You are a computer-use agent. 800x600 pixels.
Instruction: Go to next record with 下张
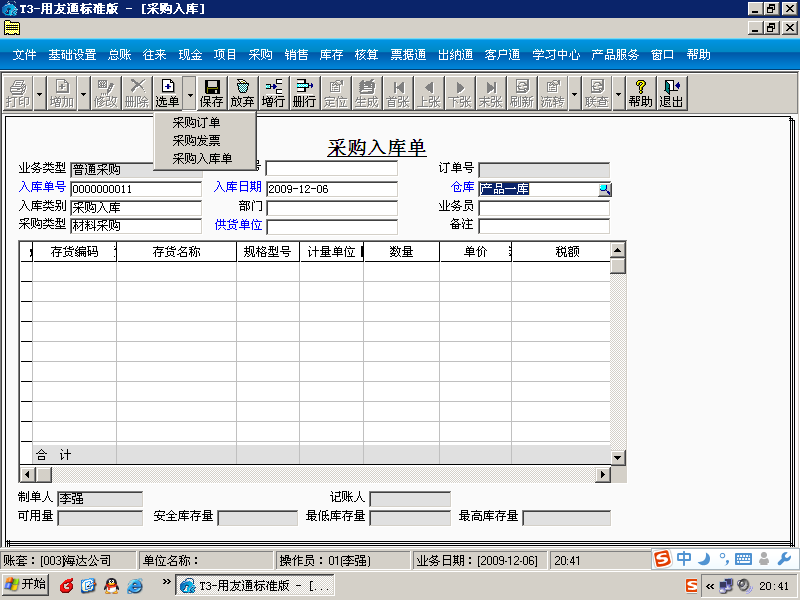point(459,93)
